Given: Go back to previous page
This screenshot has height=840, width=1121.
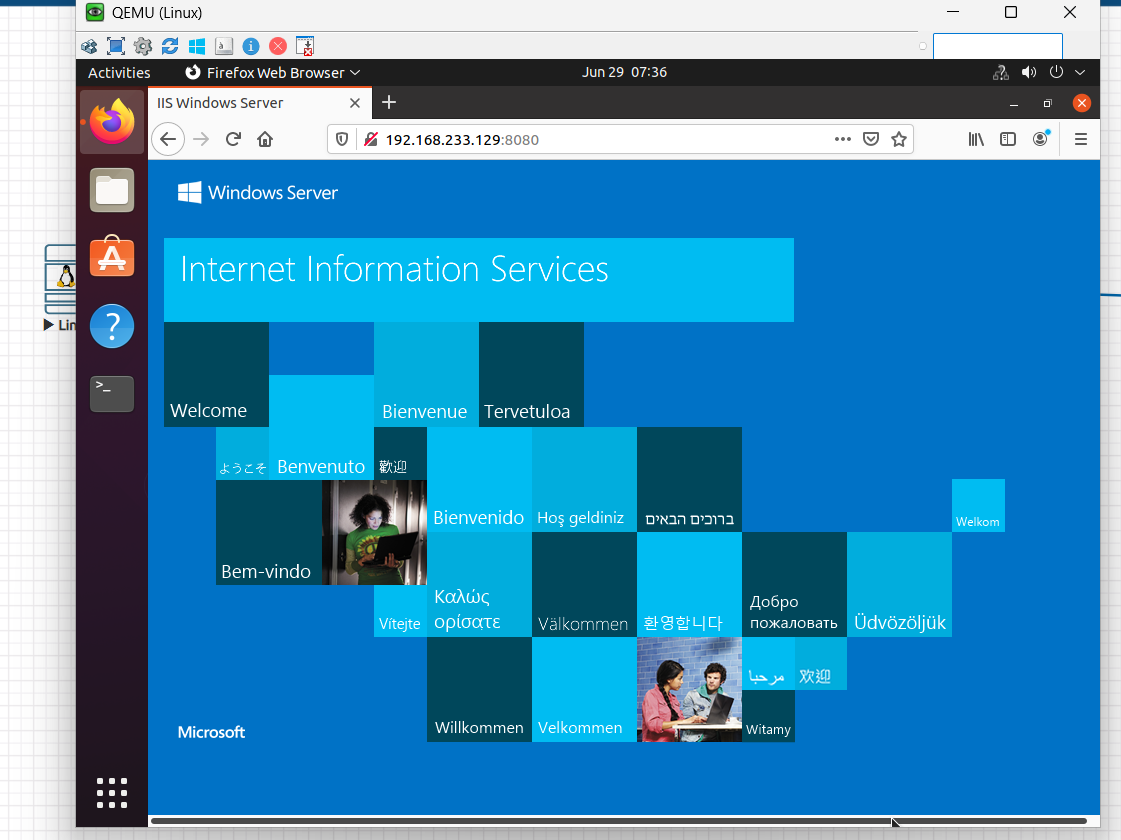Looking at the screenshot, I should click(168, 139).
